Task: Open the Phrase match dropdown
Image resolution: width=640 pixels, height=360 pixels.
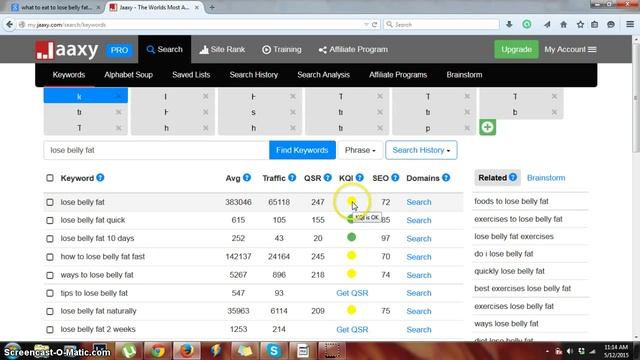Action: point(360,150)
